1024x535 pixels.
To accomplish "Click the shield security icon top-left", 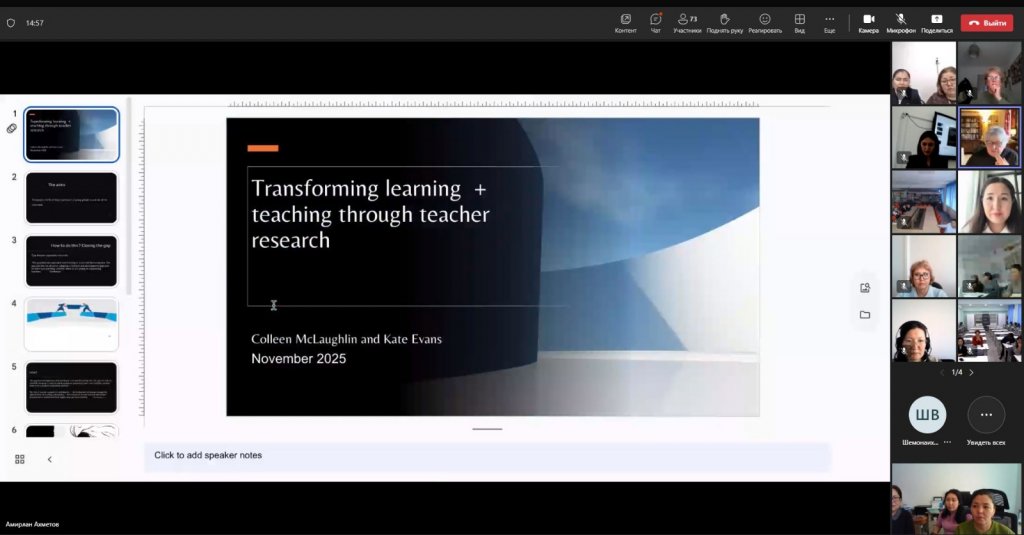I will click(11, 22).
